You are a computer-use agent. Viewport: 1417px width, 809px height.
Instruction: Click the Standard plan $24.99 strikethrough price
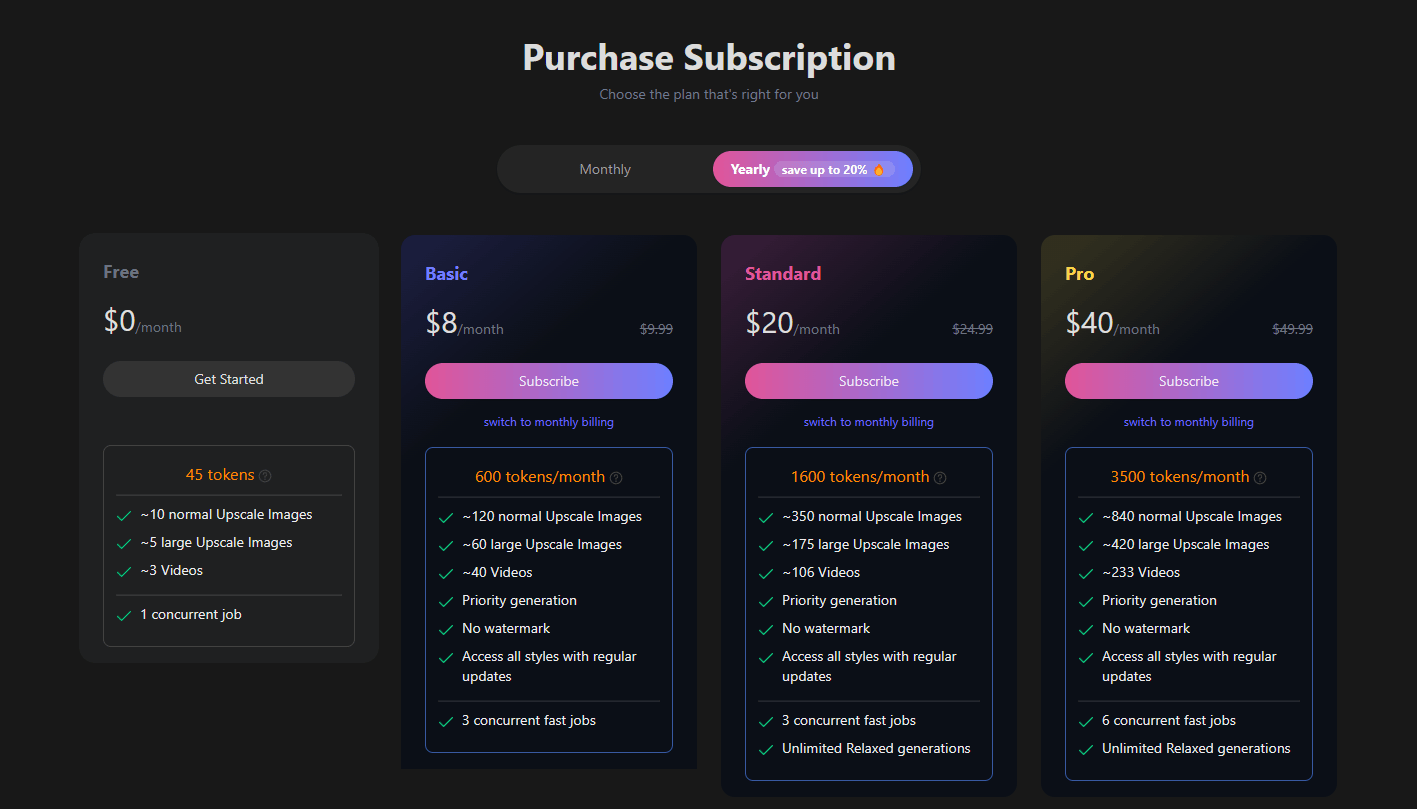click(972, 329)
